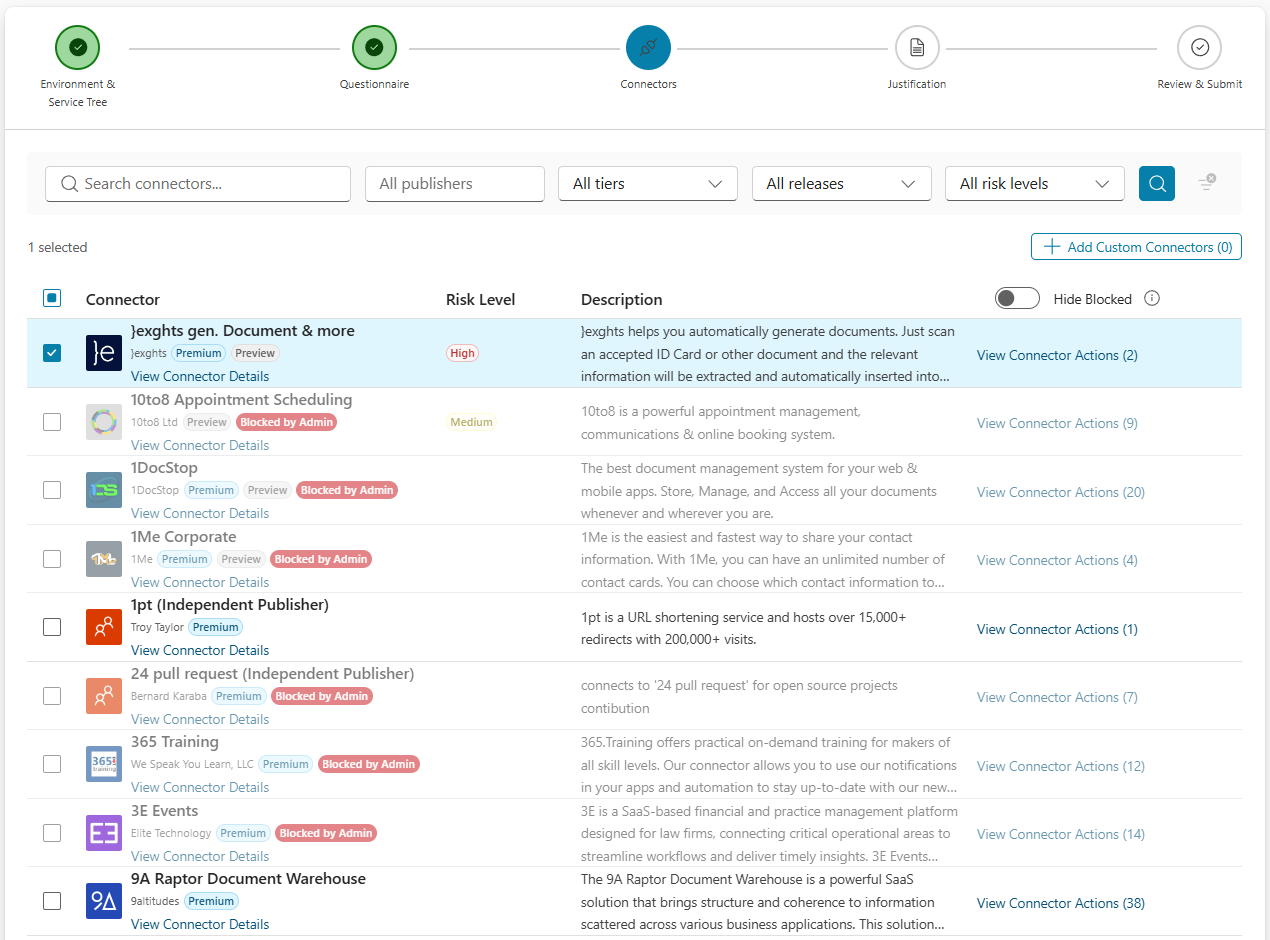Click the Medium risk badge

[x=471, y=422]
